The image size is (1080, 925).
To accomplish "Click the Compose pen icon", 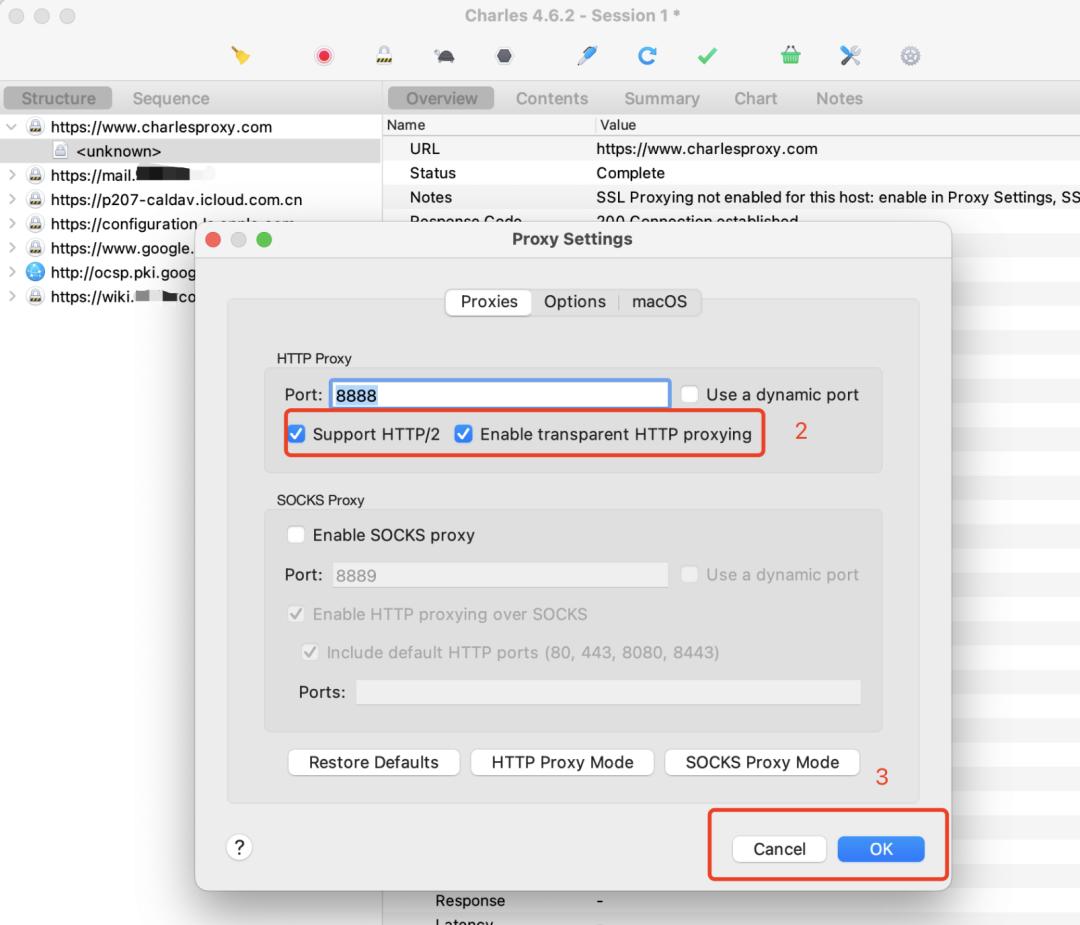I will pos(587,56).
